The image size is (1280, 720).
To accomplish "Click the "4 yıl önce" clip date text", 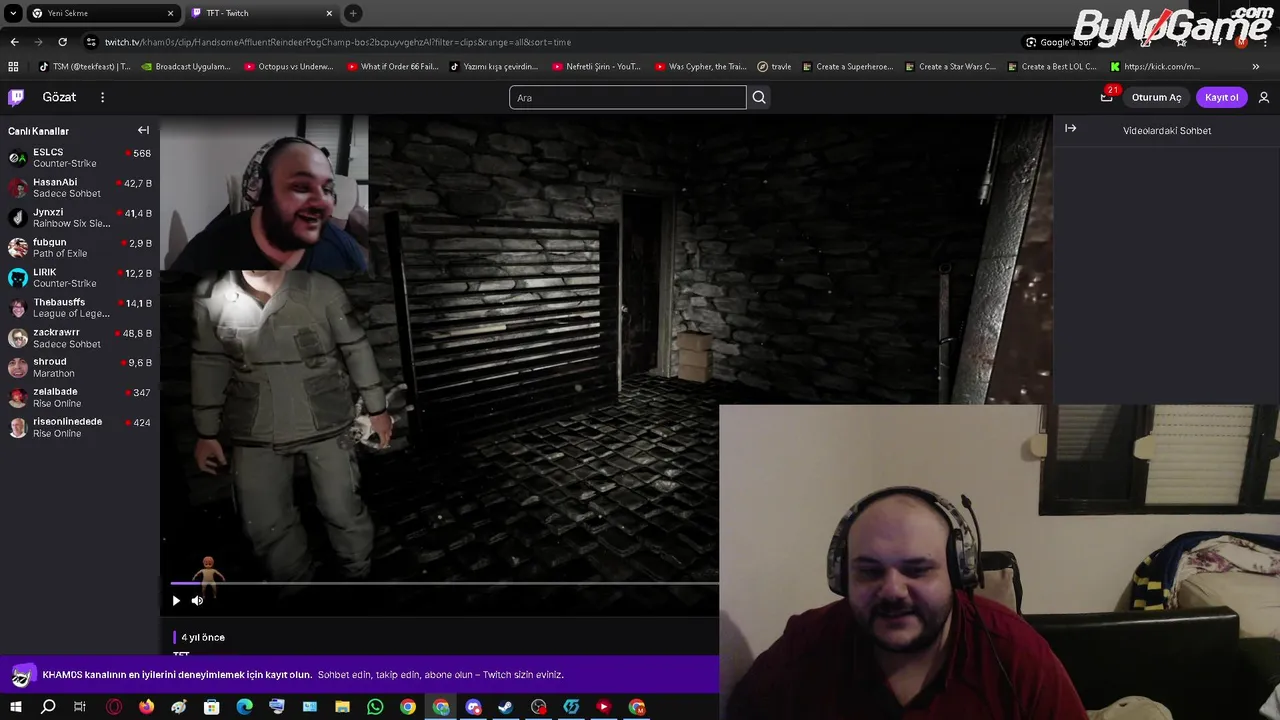I will [x=203, y=637].
